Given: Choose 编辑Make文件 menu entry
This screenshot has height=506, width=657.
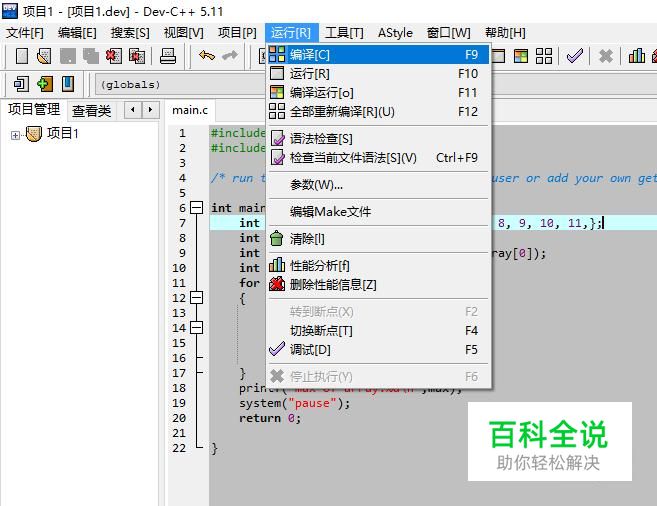Looking at the screenshot, I should [378, 212].
